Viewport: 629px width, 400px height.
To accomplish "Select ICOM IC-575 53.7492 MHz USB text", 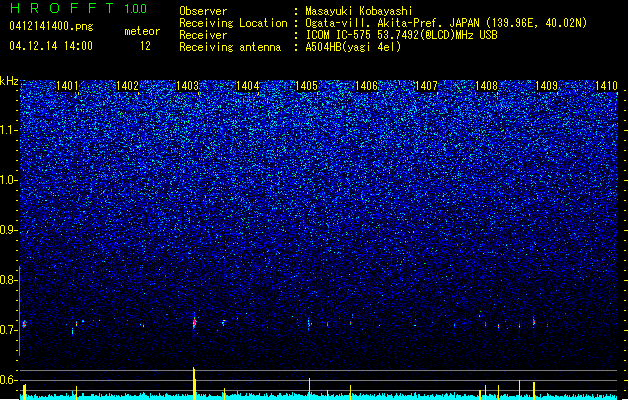I will (x=402, y=35).
